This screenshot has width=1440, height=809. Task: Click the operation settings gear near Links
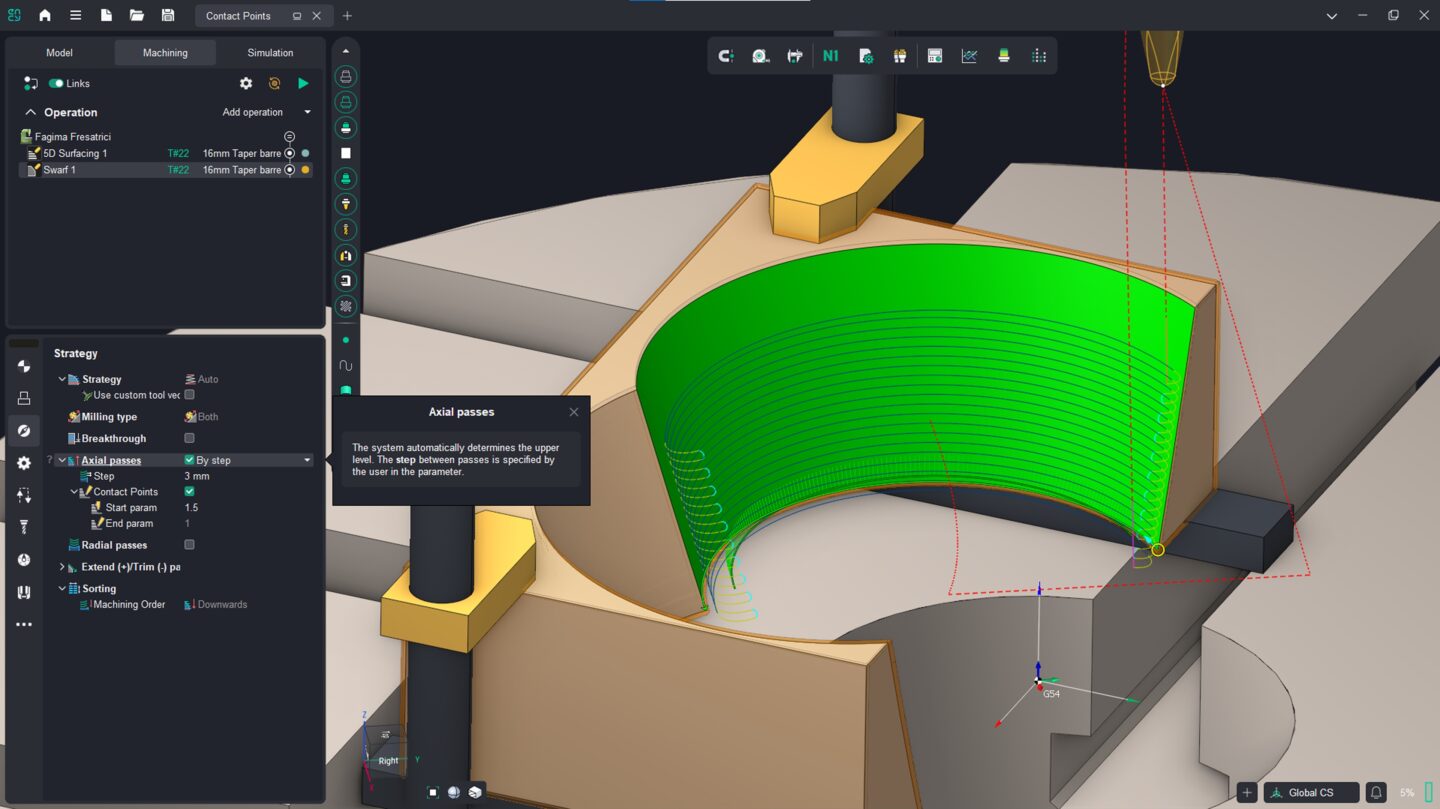[x=246, y=83]
